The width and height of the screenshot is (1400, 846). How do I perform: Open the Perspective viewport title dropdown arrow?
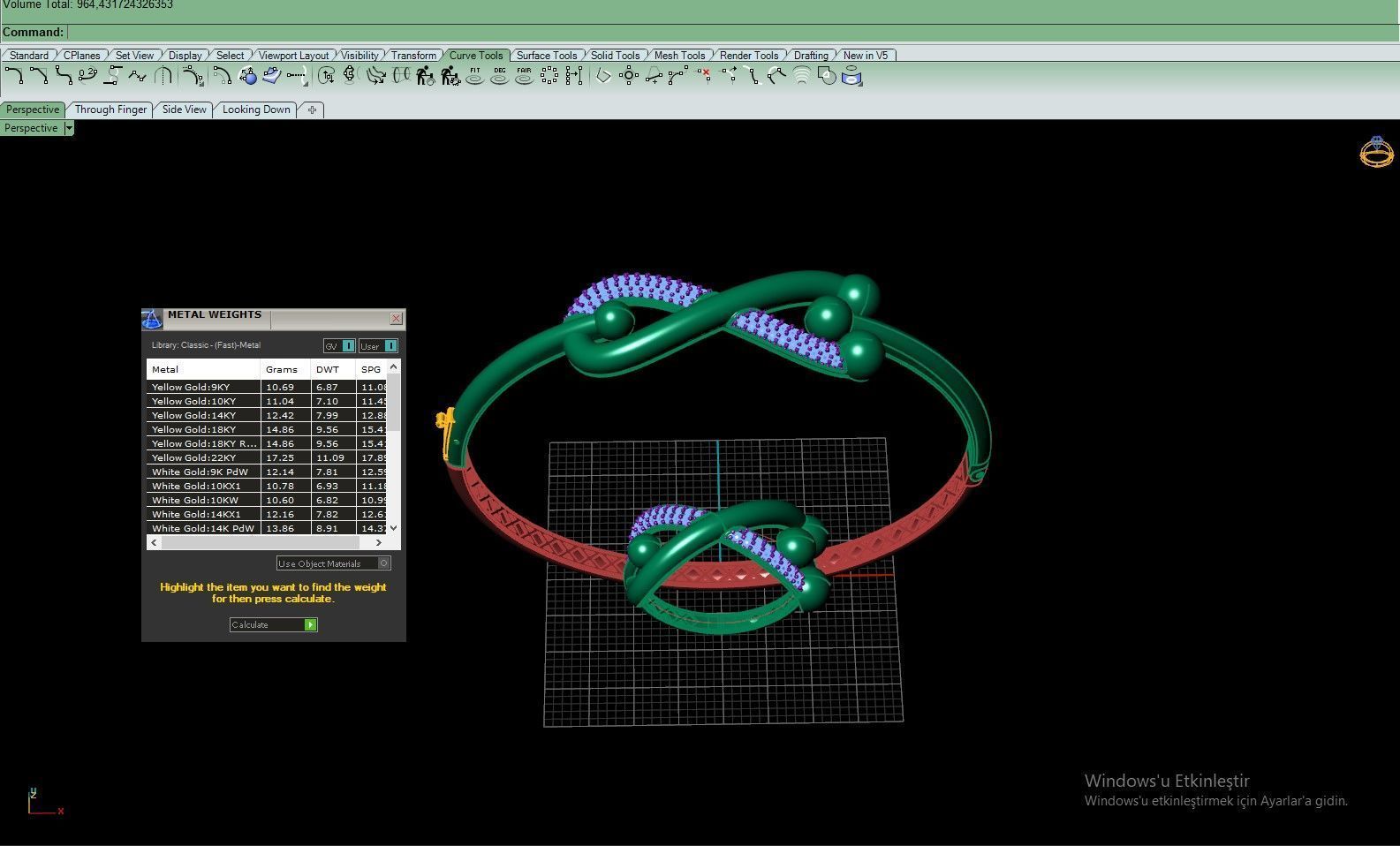[69, 128]
